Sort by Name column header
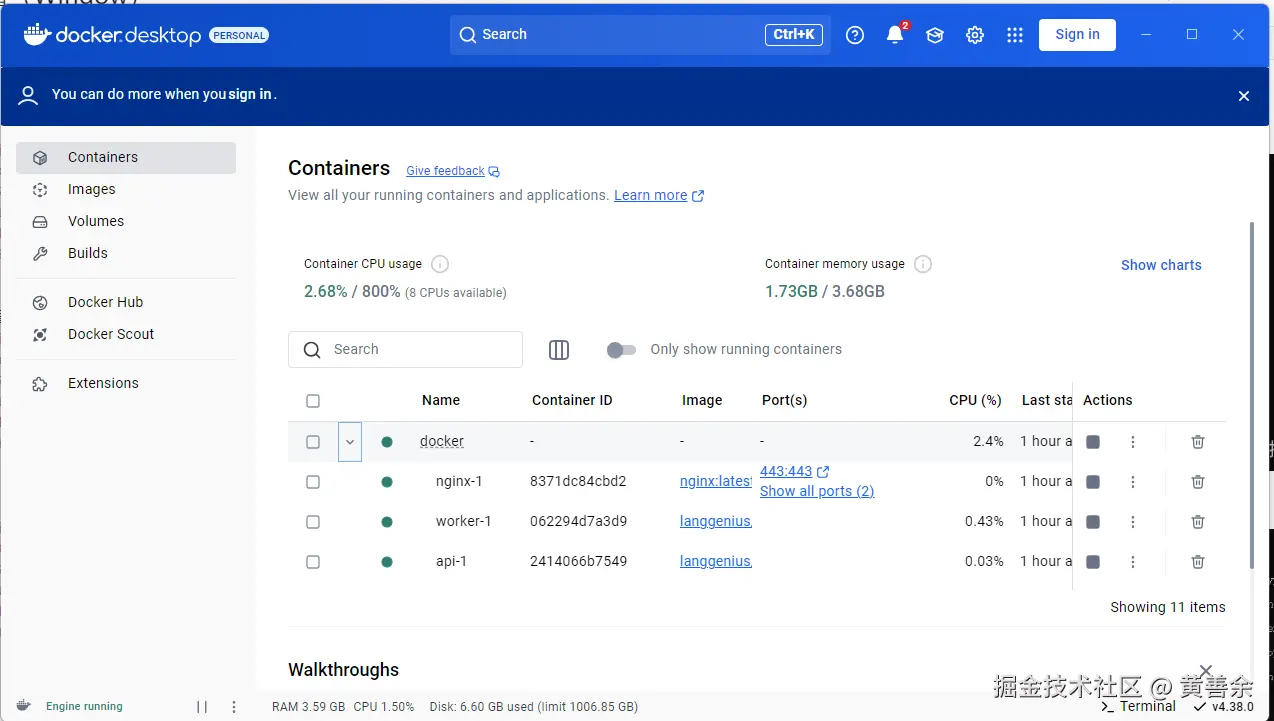The image size is (1274, 721). [x=441, y=401]
